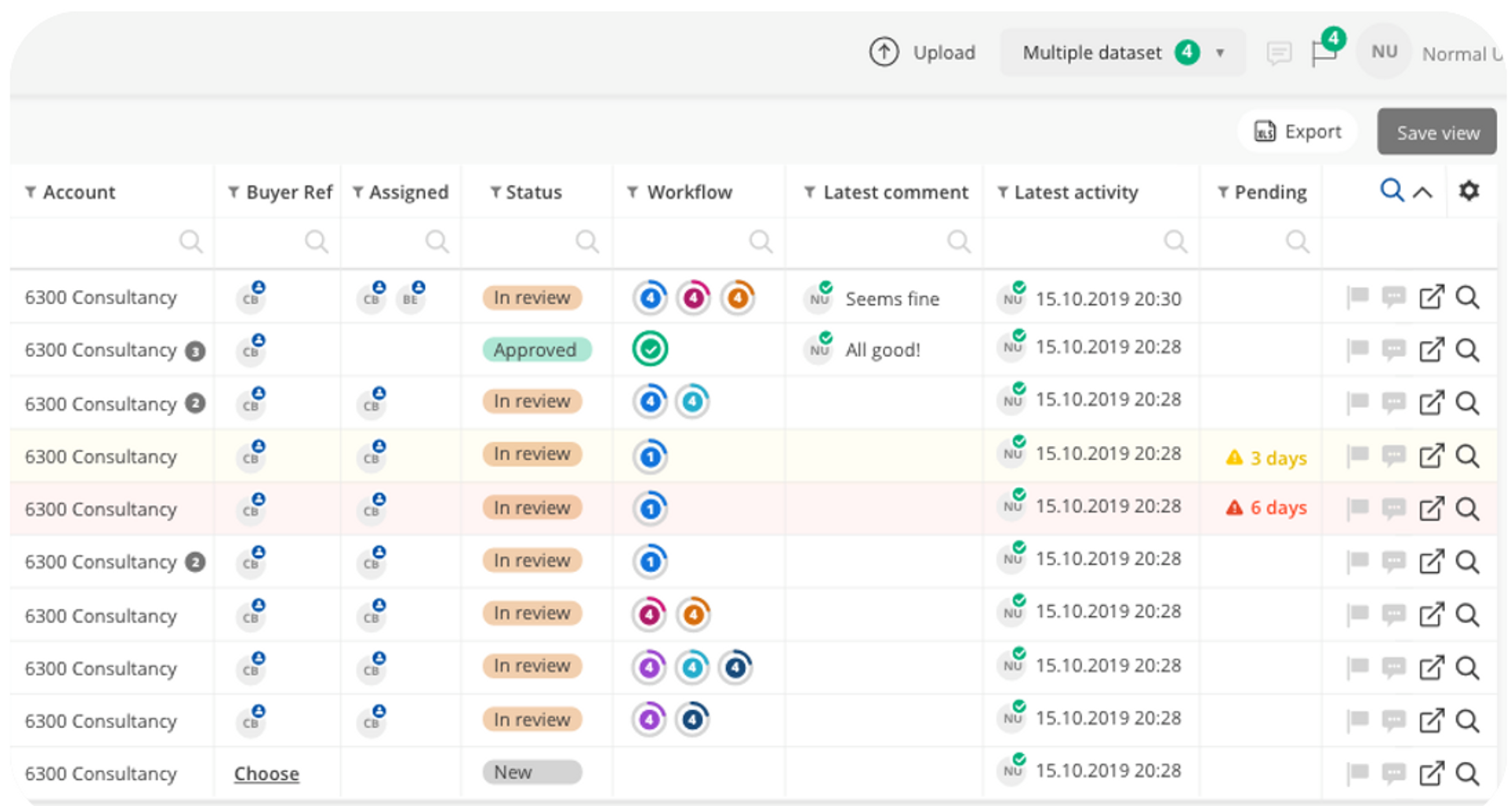The height and width of the screenshot is (806, 1512).
Task: Open the flag notifications with badge 4
Action: 1324,53
